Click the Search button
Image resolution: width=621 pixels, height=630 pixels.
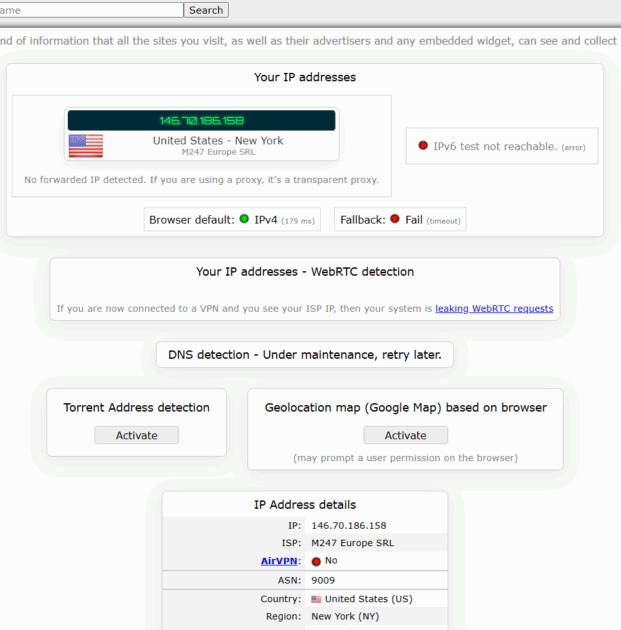coord(206,10)
